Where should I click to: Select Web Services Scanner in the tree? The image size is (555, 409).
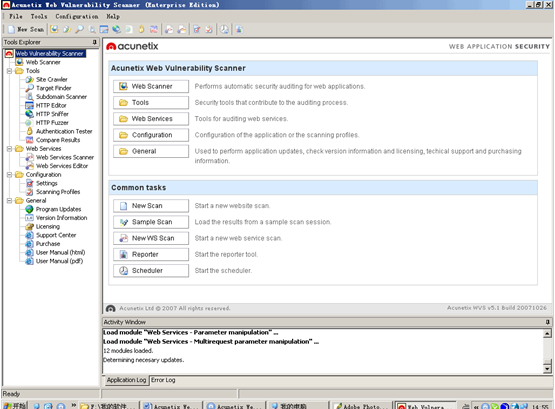pos(65,157)
